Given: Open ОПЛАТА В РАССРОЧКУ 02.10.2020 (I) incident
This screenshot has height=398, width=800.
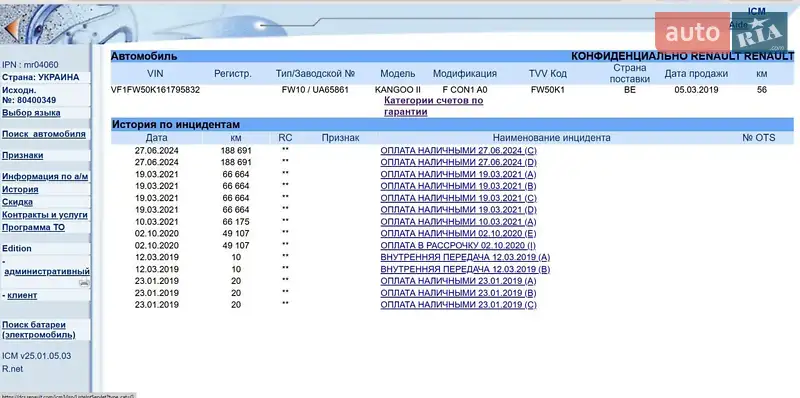Looking at the screenshot, I should coord(458,245).
